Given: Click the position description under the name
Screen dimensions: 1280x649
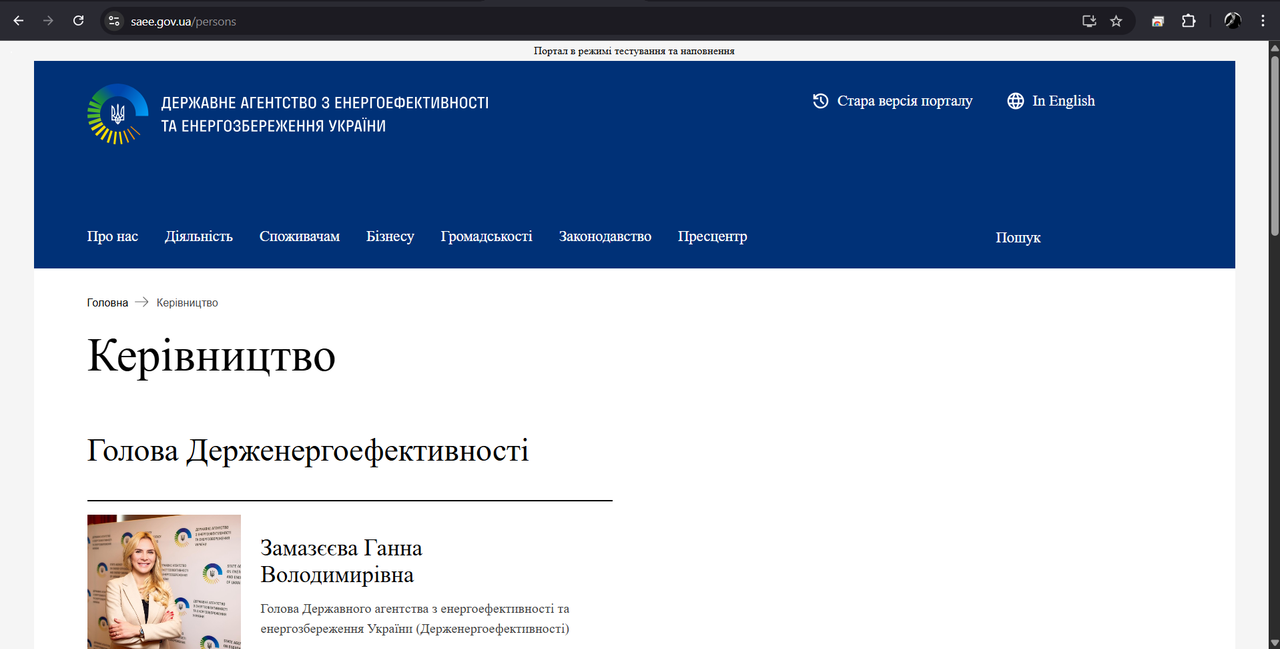Looking at the screenshot, I should click(415, 619).
